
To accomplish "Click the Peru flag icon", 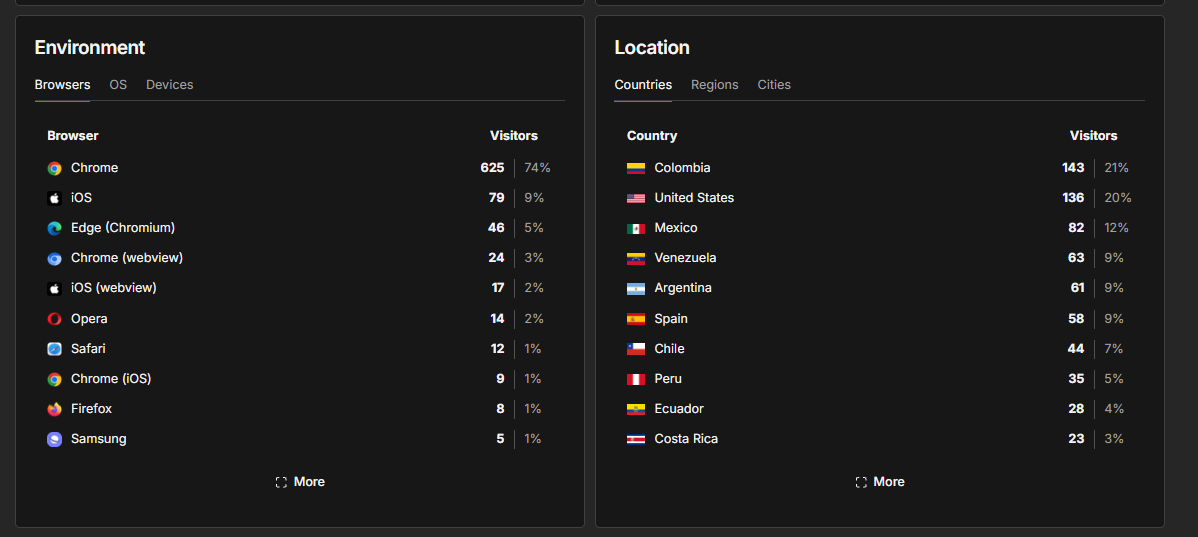I will (636, 379).
